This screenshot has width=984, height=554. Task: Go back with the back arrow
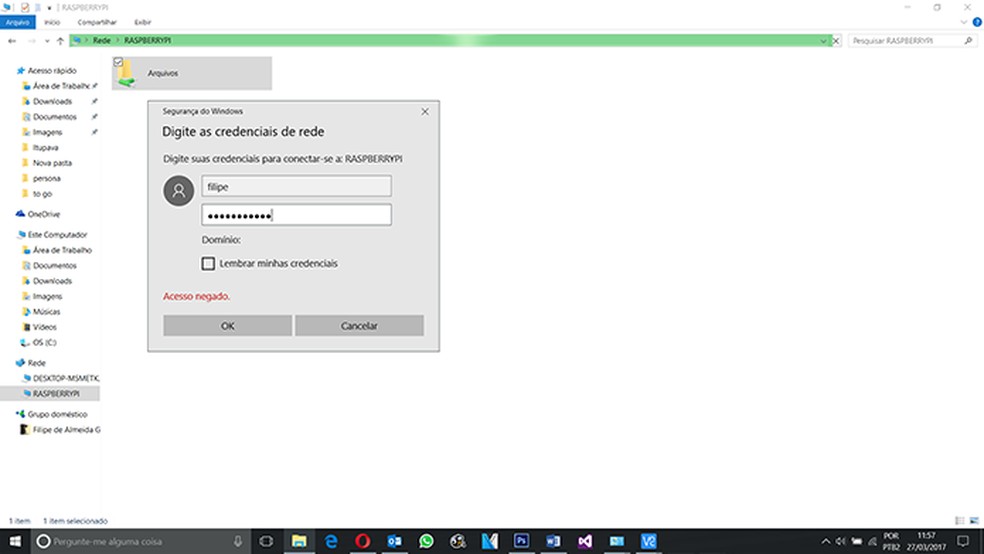click(x=12, y=41)
